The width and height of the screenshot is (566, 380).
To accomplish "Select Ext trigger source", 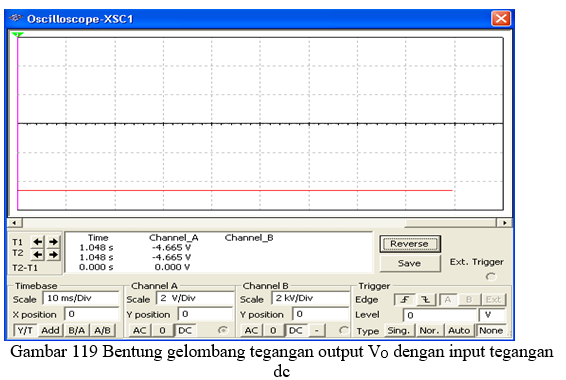I will pyautogui.click(x=493, y=300).
